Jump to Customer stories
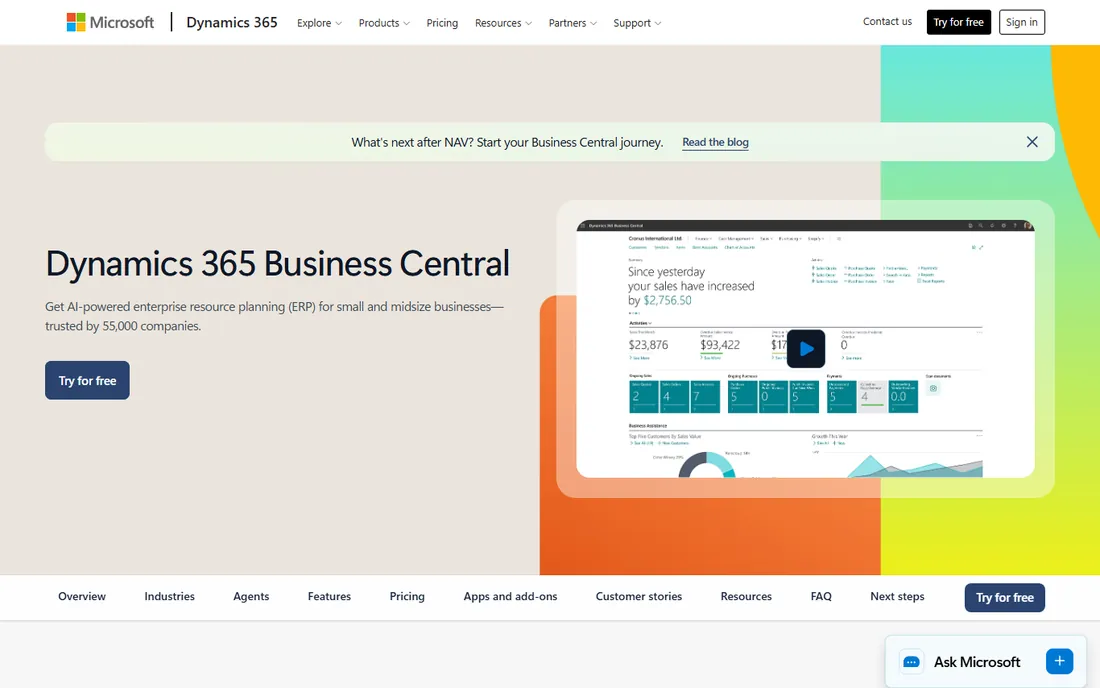Image resolution: width=1100 pixels, height=688 pixels. point(638,596)
